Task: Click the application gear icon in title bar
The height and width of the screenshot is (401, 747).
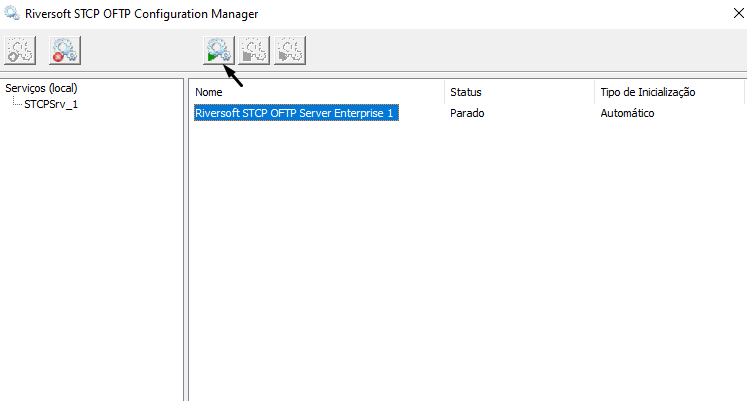Action: point(12,13)
